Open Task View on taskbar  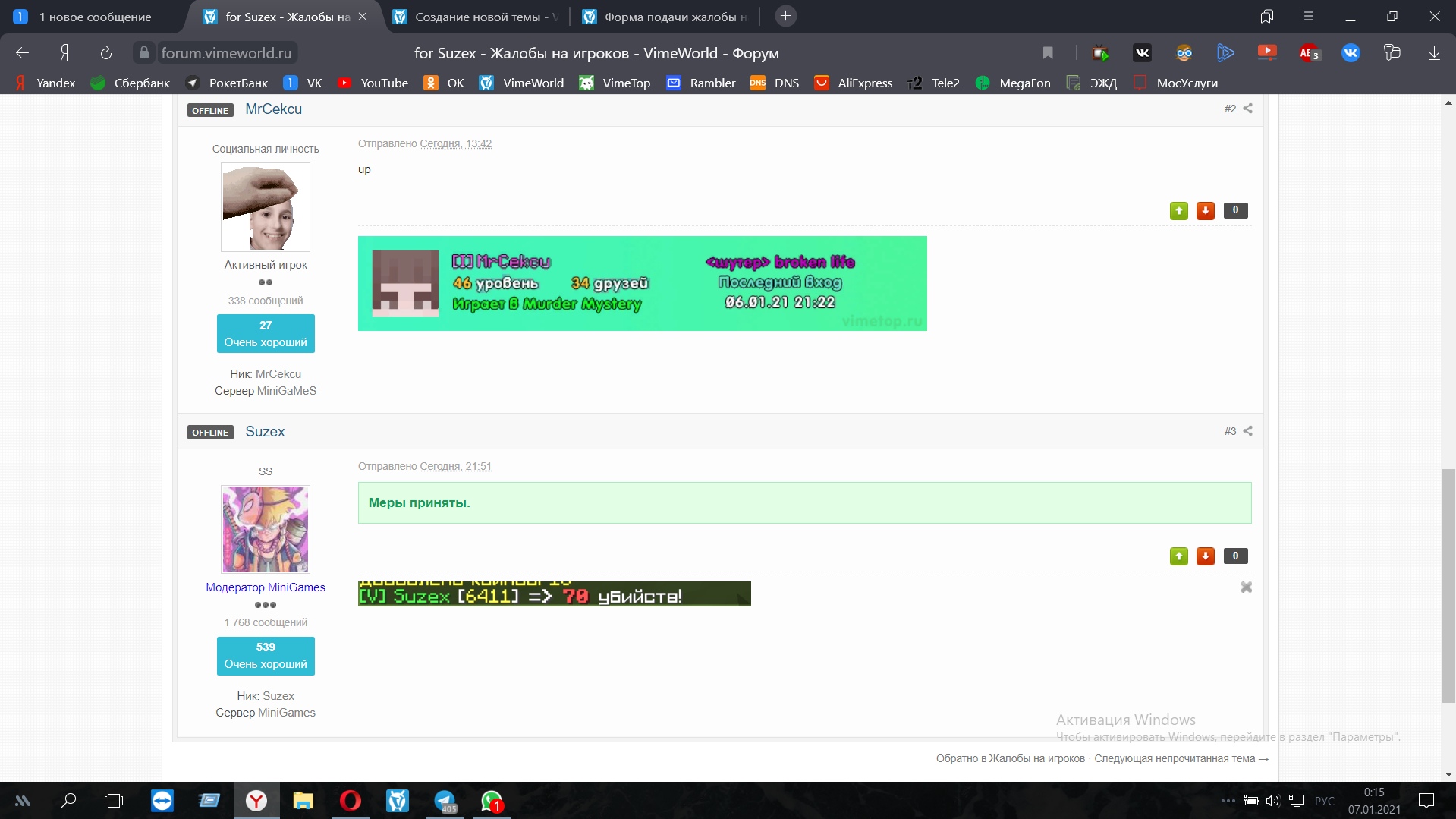coord(114,801)
